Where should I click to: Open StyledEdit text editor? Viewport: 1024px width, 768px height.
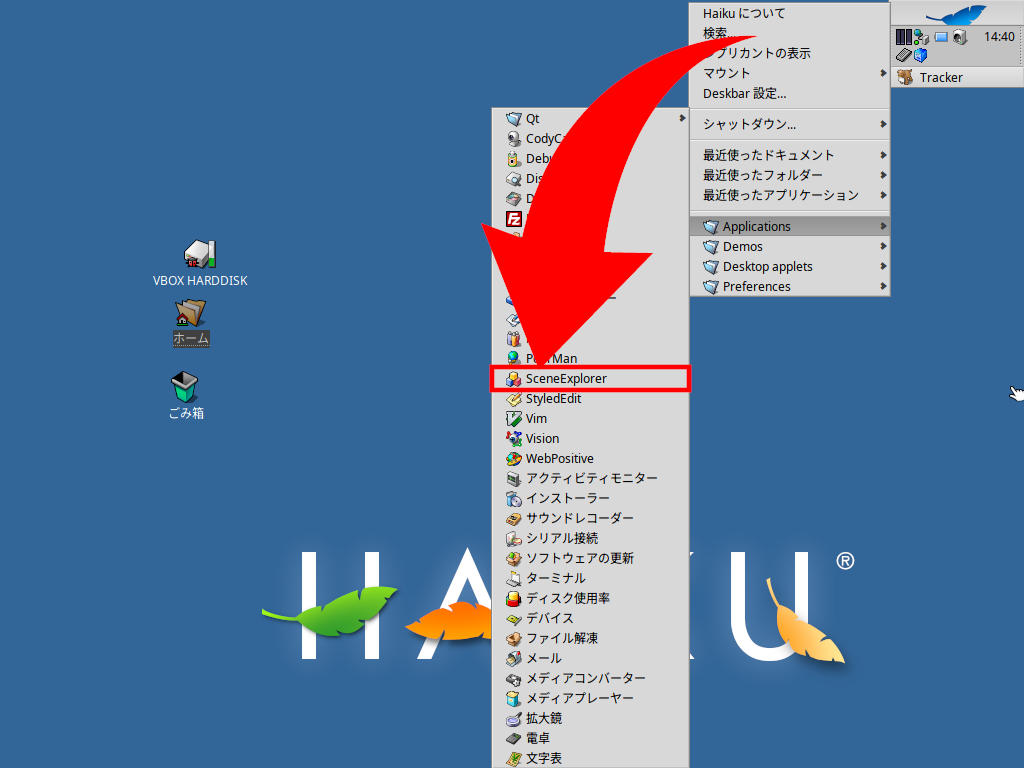click(x=590, y=398)
